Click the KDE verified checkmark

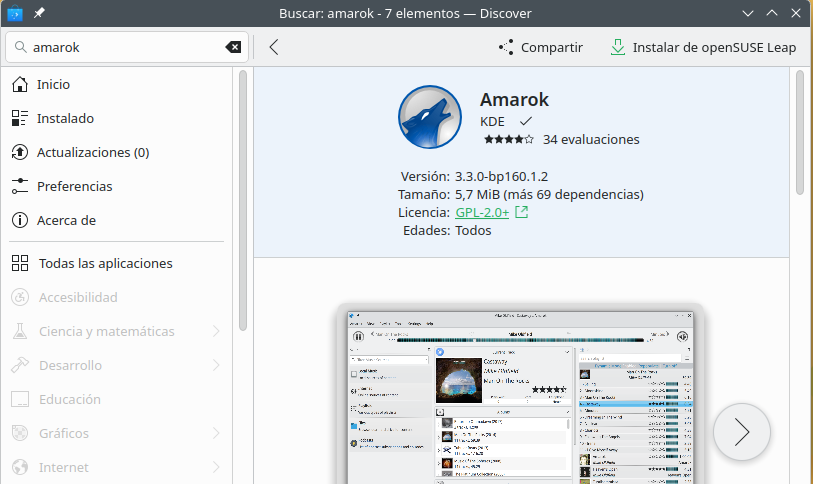525,121
